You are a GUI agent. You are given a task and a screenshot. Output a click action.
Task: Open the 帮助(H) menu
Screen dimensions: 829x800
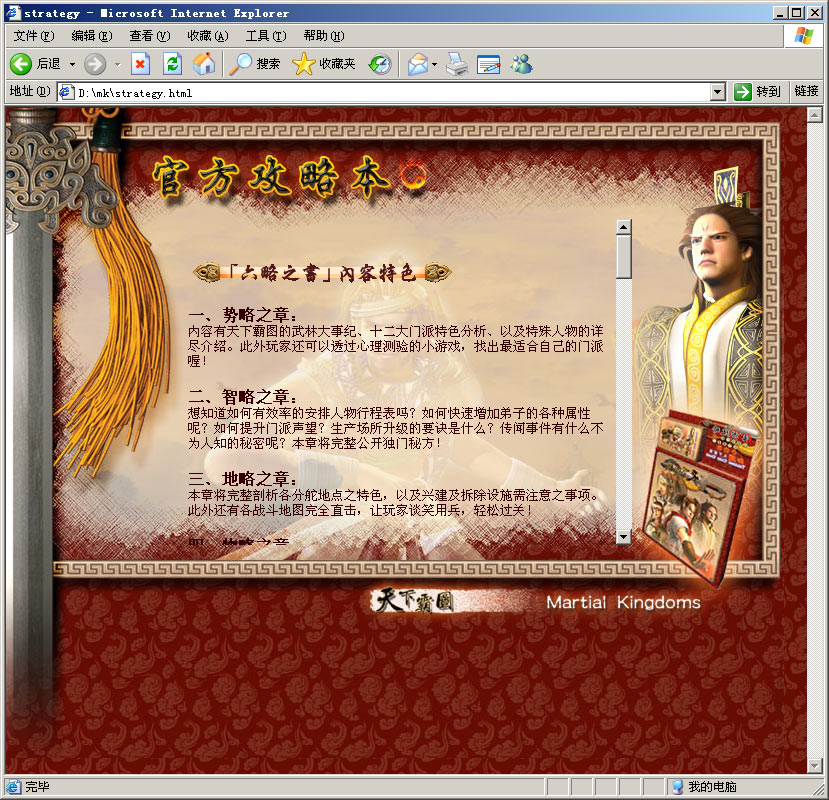coord(324,35)
